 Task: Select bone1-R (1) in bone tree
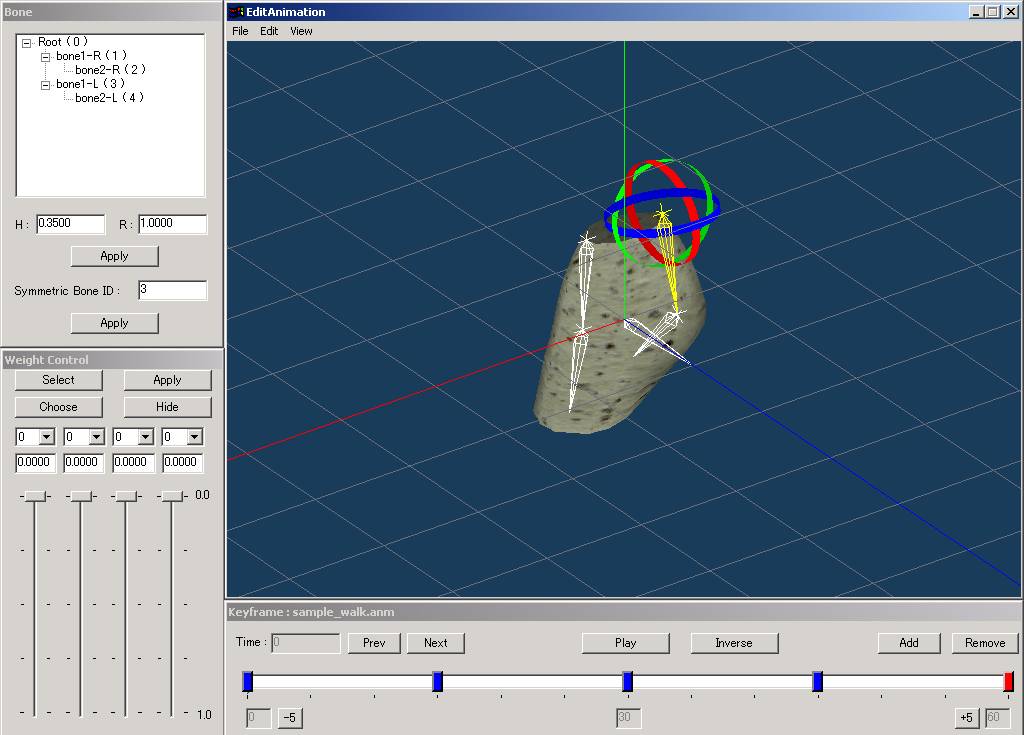coord(91,56)
